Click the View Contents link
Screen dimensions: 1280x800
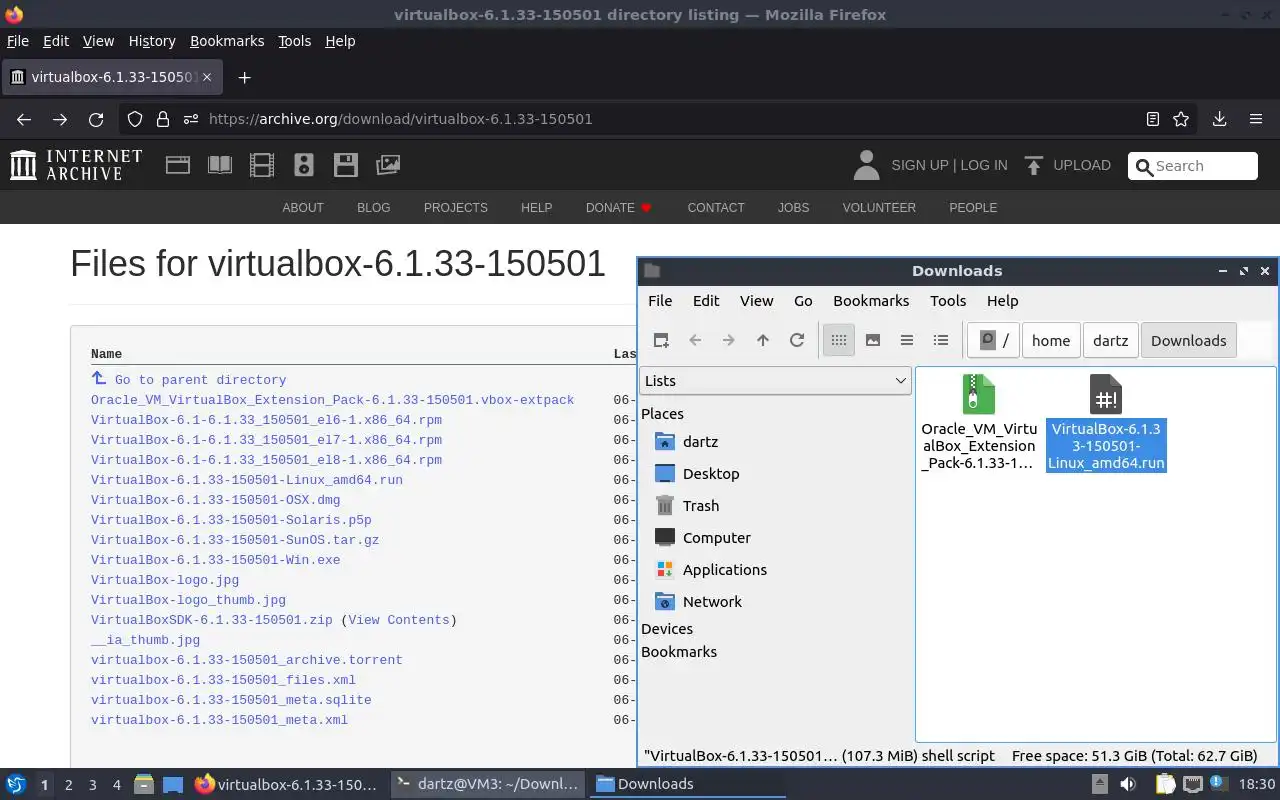pos(398,620)
